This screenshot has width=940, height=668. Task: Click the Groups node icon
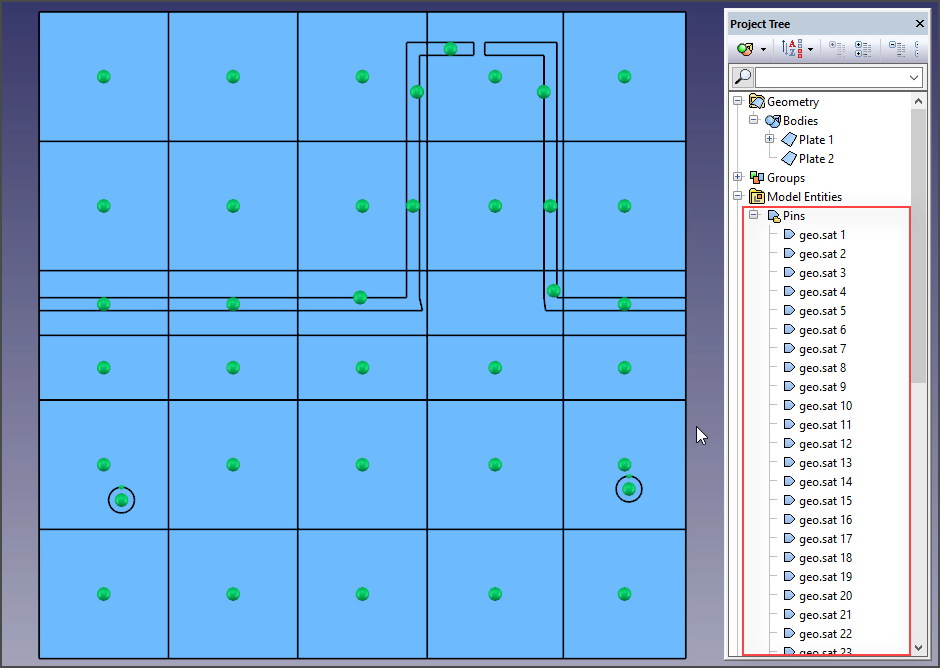(x=757, y=178)
